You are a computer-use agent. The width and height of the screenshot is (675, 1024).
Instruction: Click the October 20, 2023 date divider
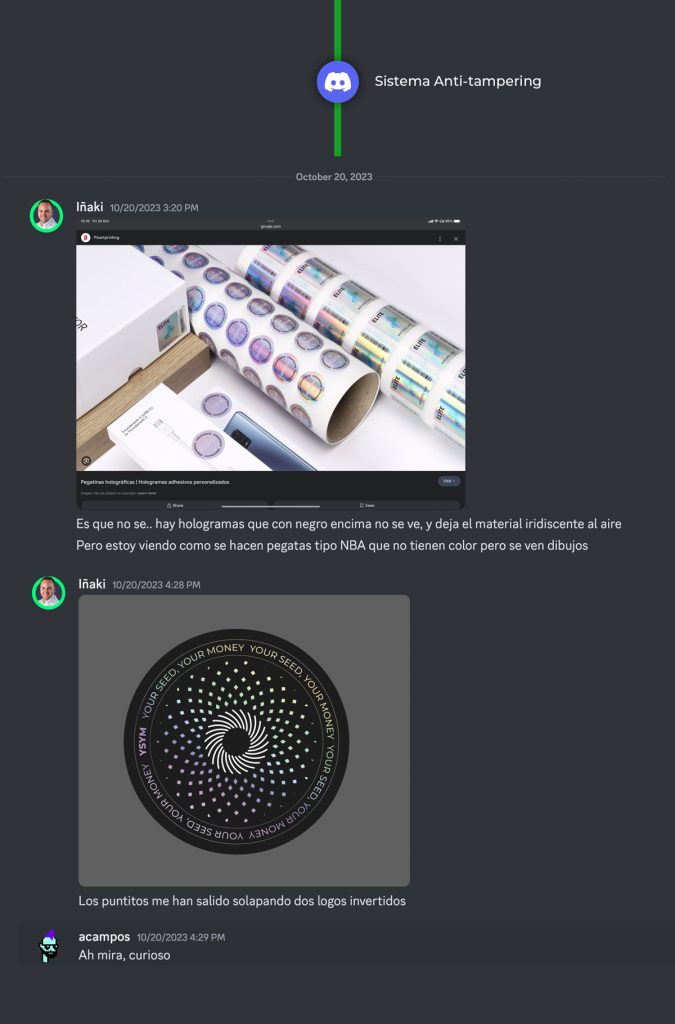coord(334,176)
